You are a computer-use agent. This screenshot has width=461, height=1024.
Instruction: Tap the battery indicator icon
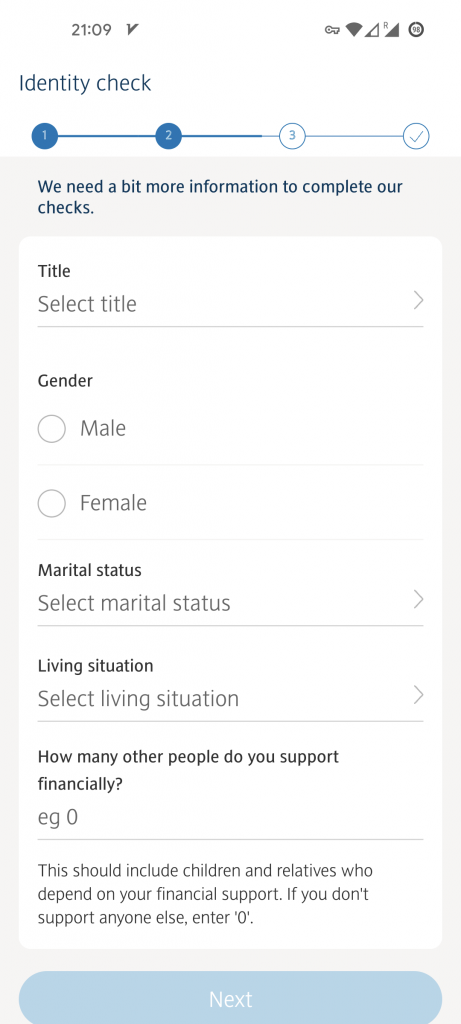(x=416, y=29)
